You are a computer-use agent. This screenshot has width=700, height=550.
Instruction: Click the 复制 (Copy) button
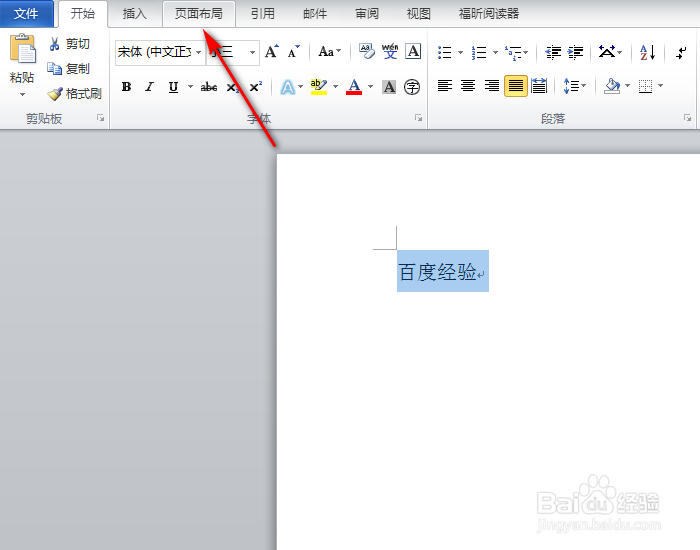tap(69, 69)
